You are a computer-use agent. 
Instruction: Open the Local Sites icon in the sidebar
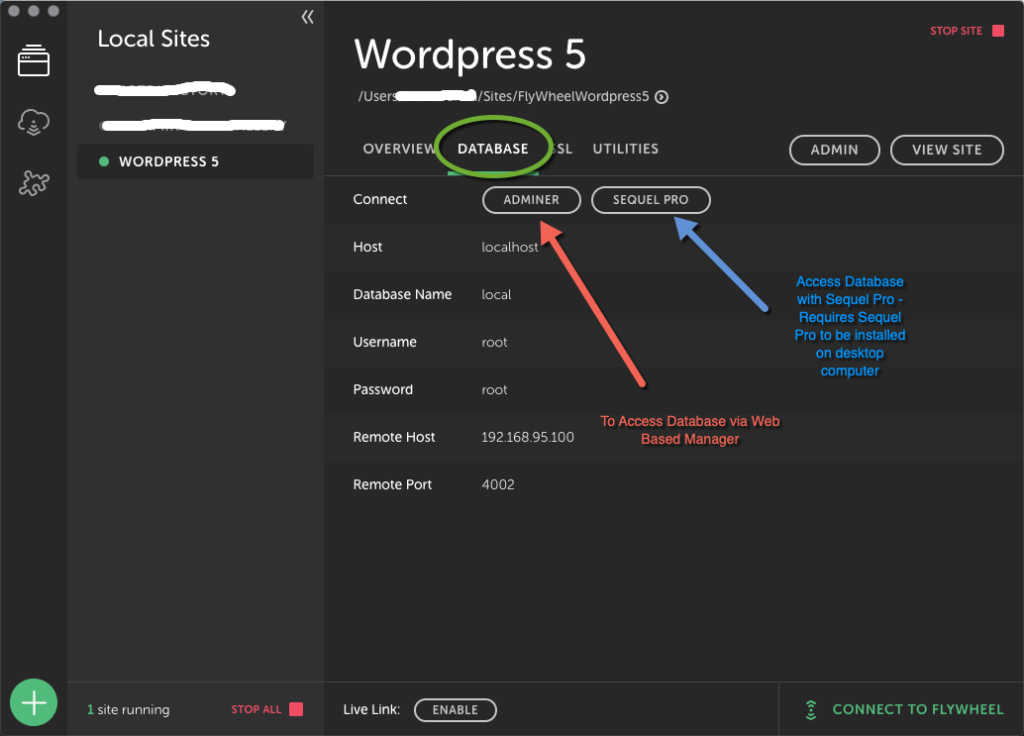(x=33, y=61)
